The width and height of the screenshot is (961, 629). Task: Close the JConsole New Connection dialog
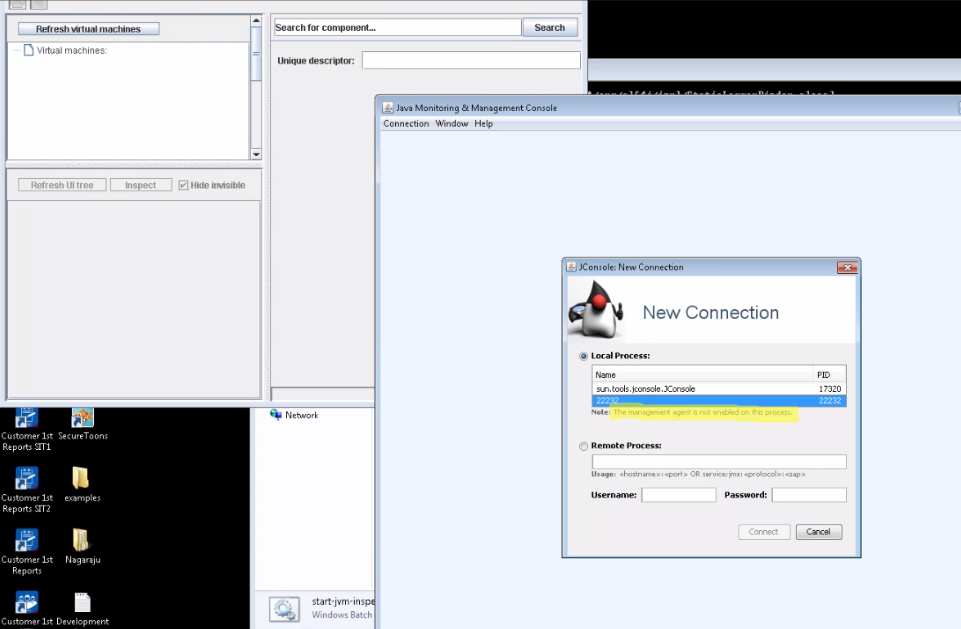(847, 267)
